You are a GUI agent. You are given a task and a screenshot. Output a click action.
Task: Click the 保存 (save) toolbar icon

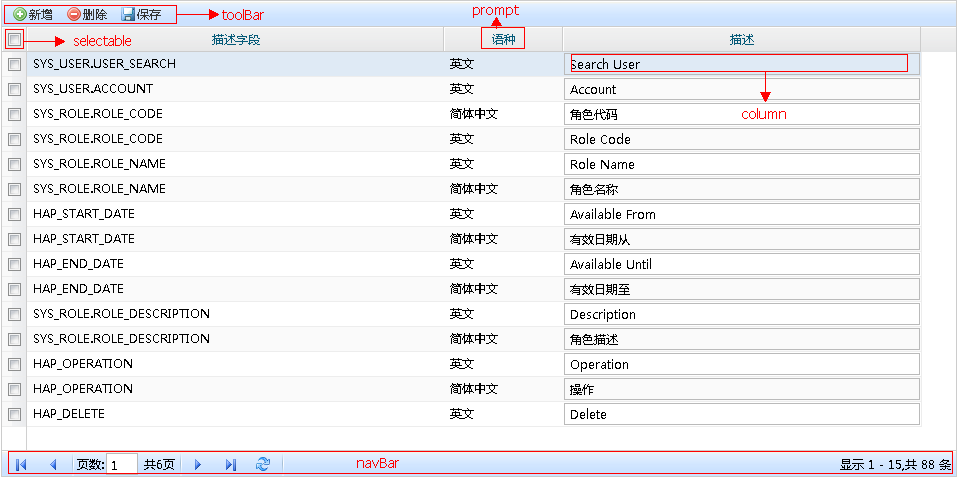(128, 15)
